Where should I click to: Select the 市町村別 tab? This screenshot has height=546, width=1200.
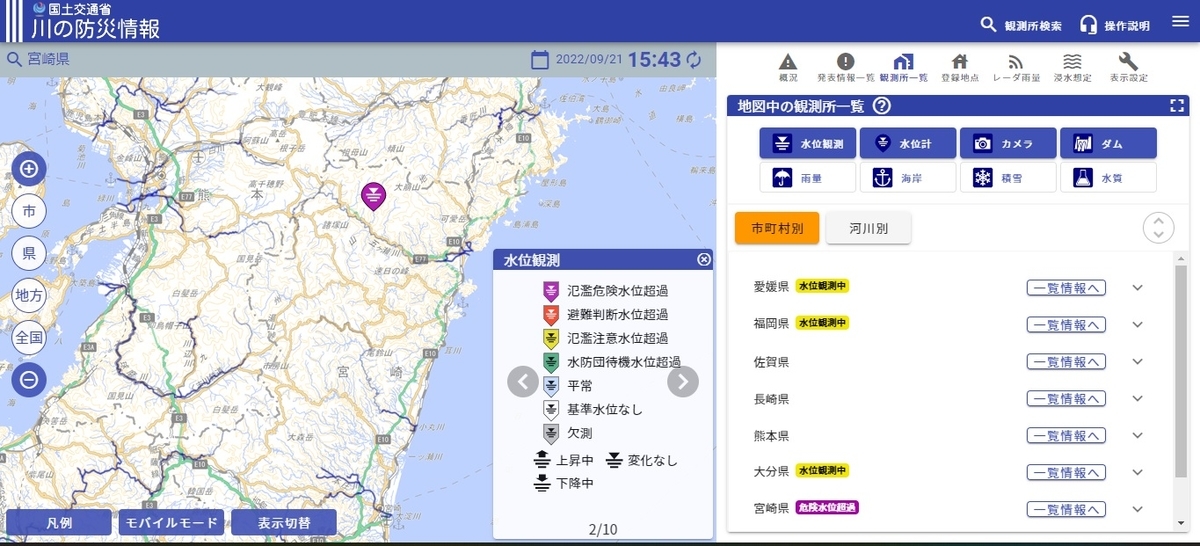click(x=777, y=228)
